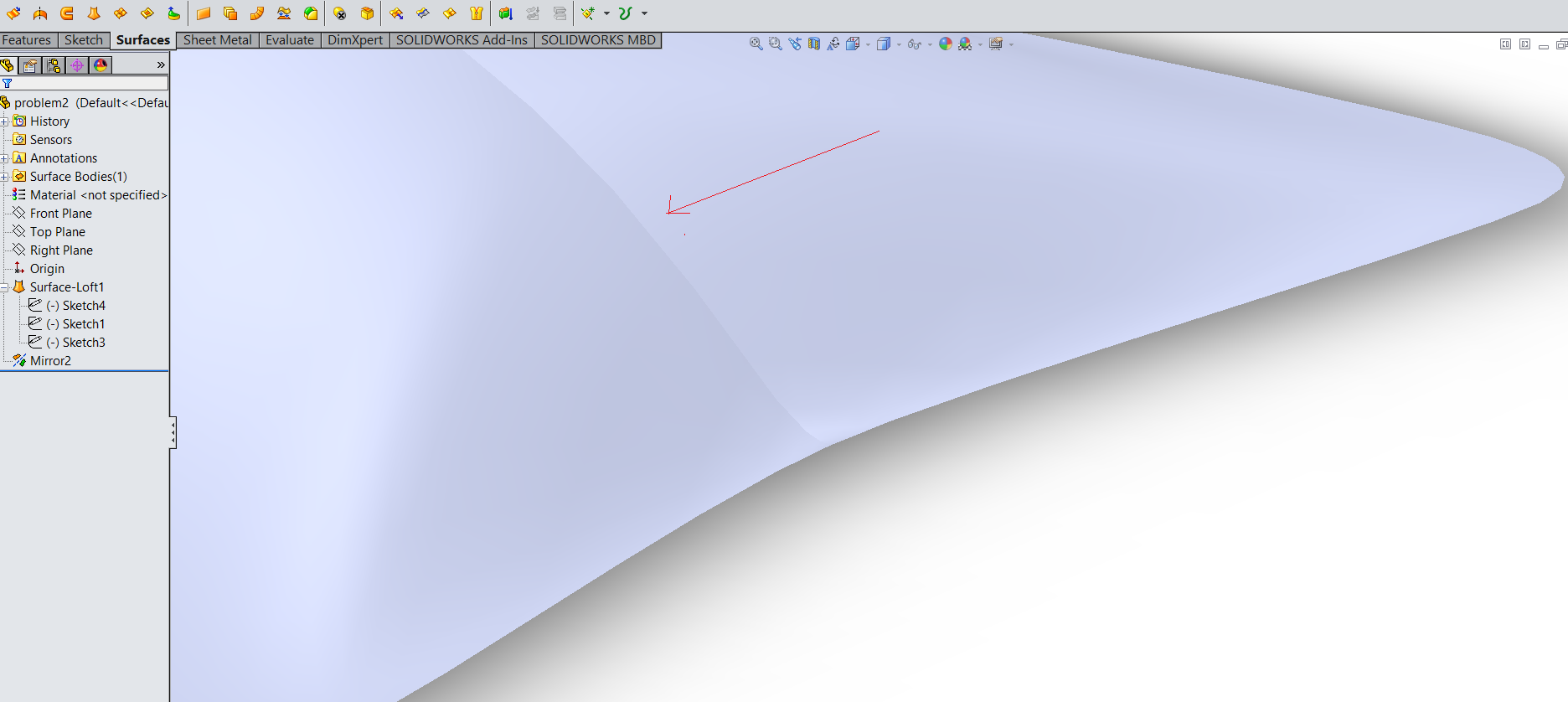Viewport: 1568px width, 702px height.
Task: Open the SOLIDWORKS MBD tab
Action: click(x=598, y=40)
